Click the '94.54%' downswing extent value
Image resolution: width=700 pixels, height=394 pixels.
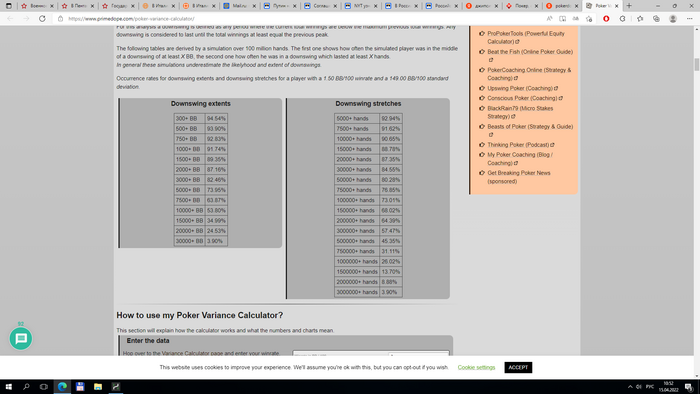pyautogui.click(x=216, y=119)
